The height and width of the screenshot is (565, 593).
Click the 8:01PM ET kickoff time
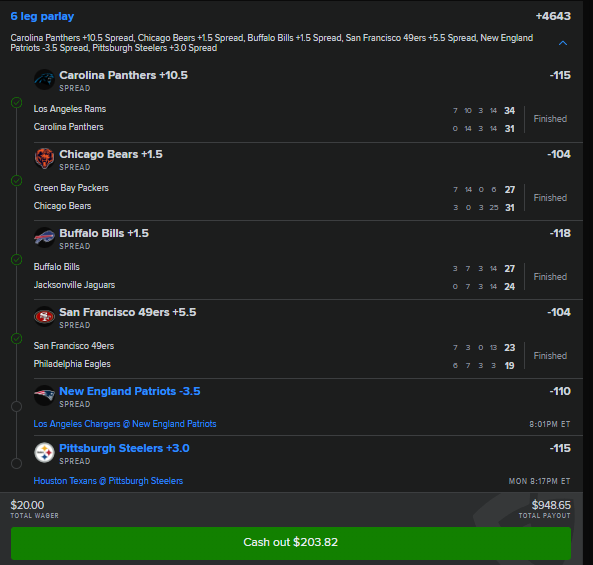pyautogui.click(x=550, y=424)
